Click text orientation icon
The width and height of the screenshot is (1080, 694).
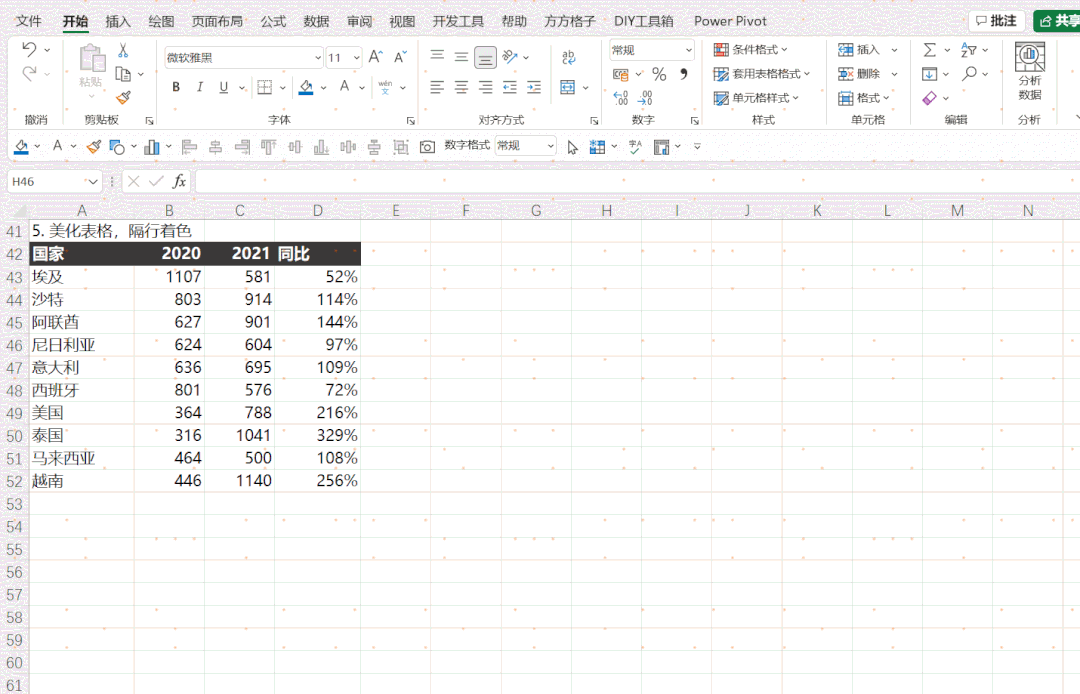tap(510, 57)
